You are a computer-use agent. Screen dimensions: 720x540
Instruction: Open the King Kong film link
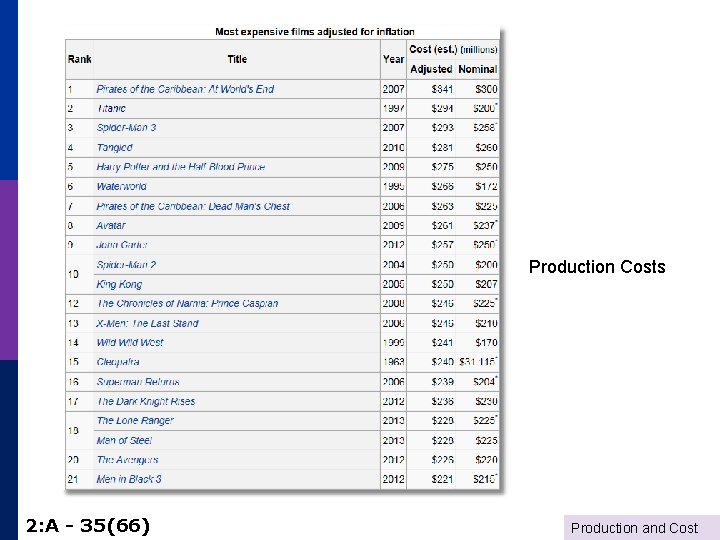click(119, 285)
